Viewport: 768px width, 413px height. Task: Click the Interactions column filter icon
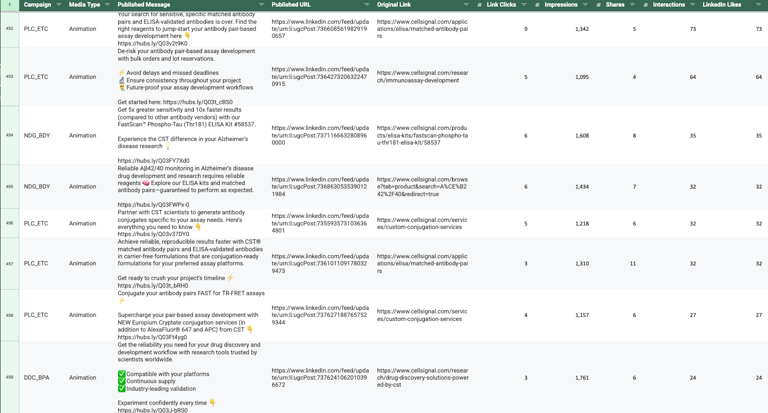[693, 5]
